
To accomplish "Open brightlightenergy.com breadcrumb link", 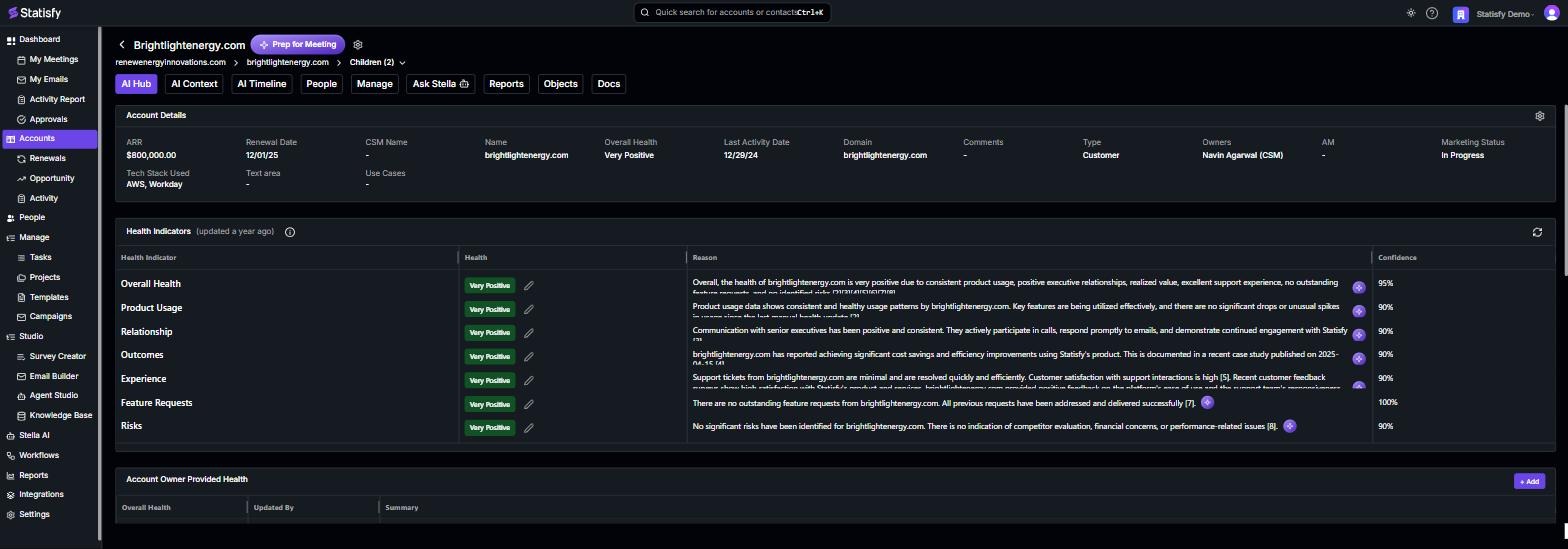I will 288,63.
